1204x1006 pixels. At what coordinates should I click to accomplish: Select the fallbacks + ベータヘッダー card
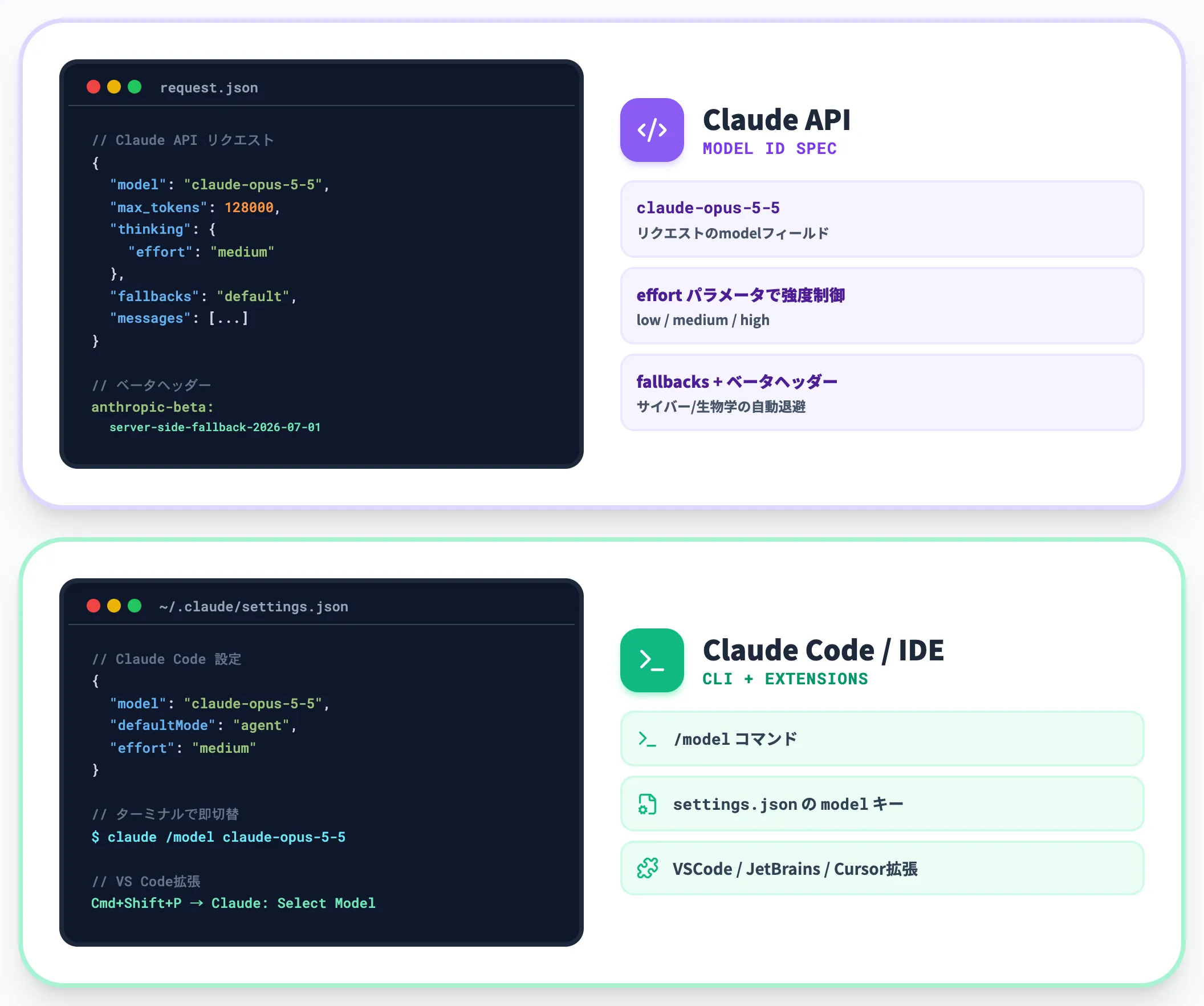point(882,393)
